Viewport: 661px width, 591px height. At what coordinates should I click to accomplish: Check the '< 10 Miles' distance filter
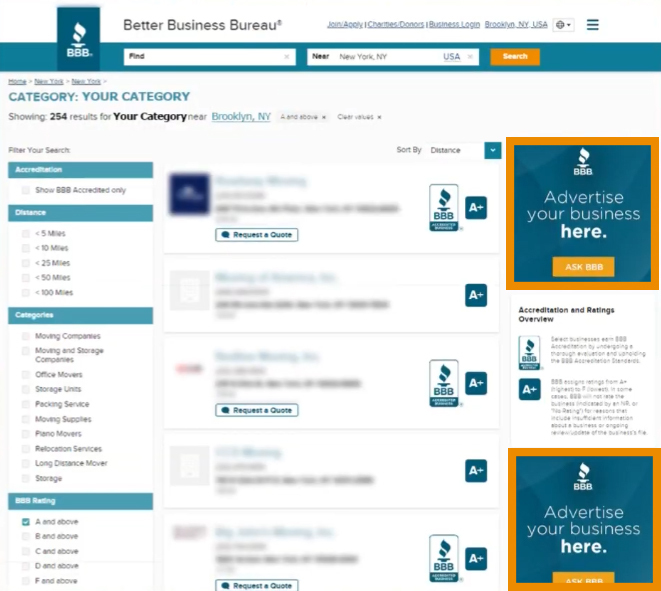(26, 248)
